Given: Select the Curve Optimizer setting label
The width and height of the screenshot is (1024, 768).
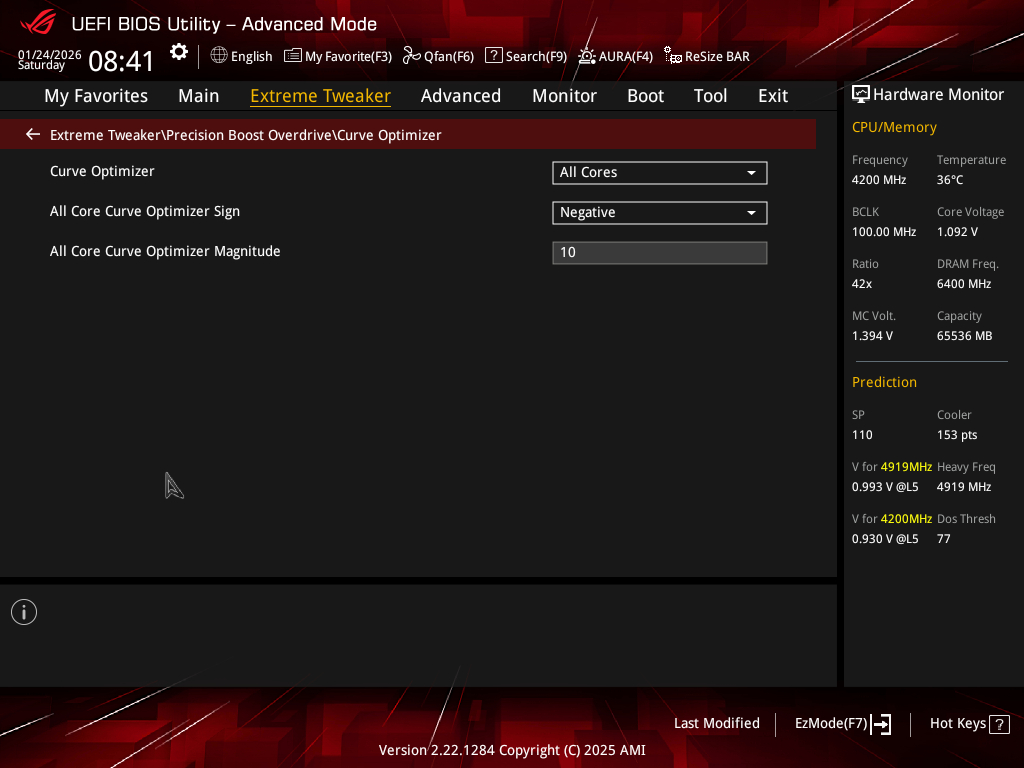Looking at the screenshot, I should click(102, 171).
